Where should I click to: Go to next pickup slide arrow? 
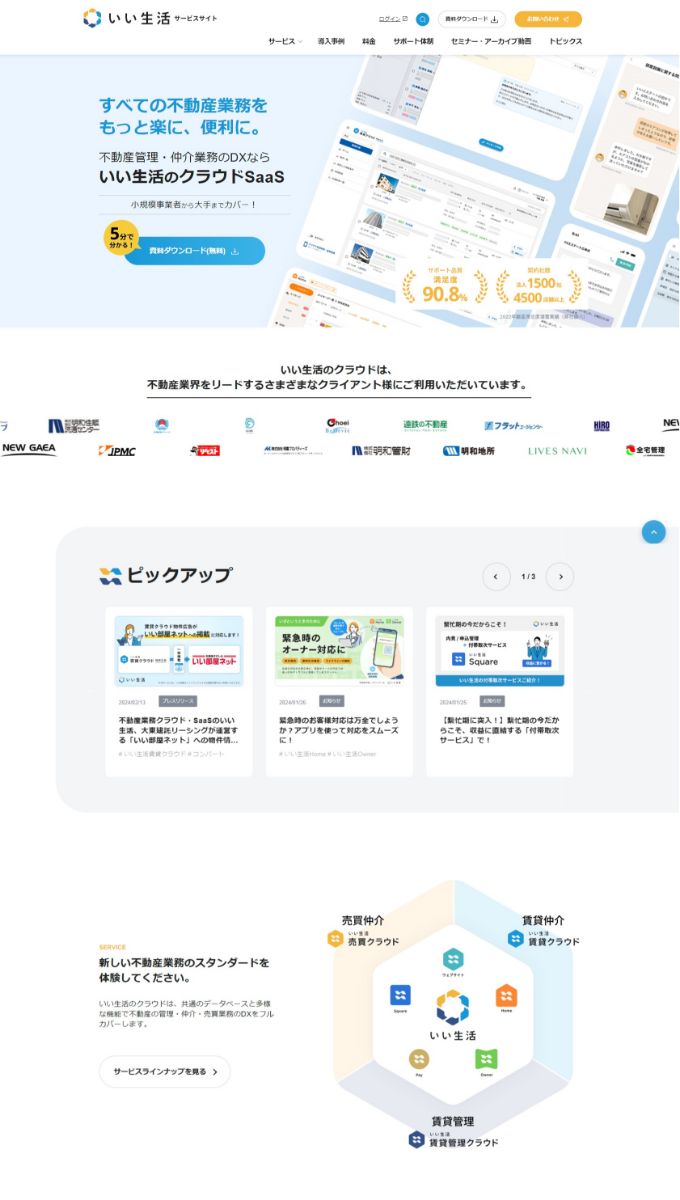560,577
